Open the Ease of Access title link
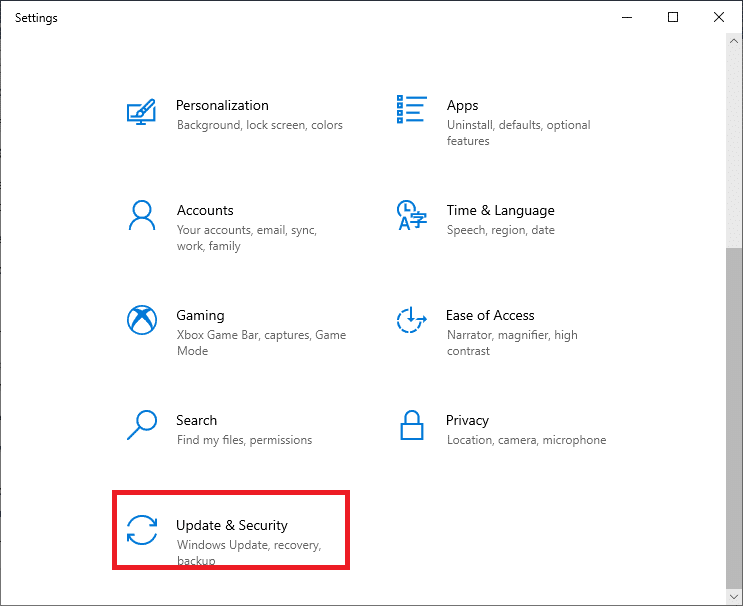This screenshot has width=743, height=606. tap(490, 315)
